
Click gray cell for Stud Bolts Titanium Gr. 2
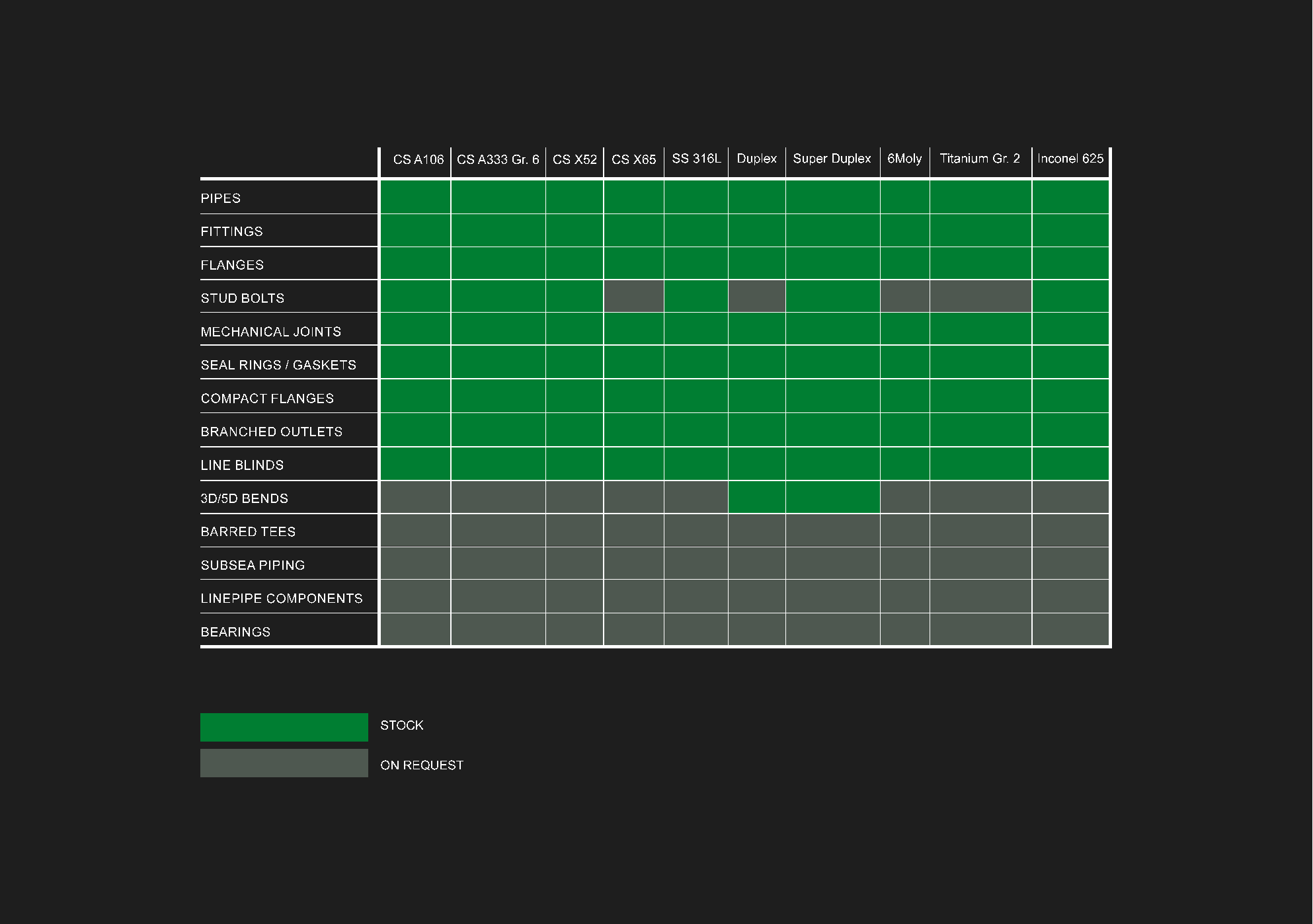(980, 296)
